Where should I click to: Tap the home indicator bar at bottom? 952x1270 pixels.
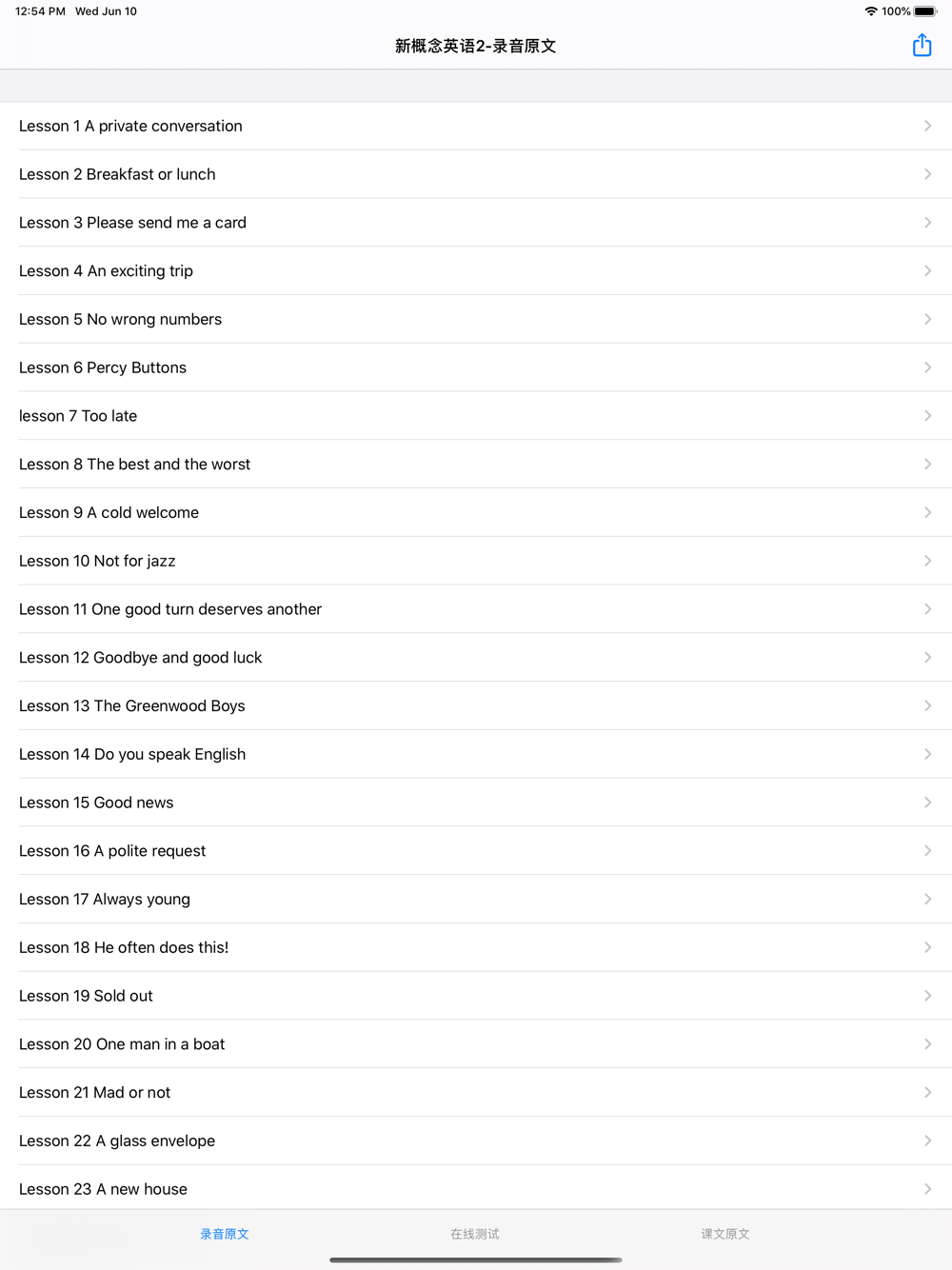pyautogui.click(x=476, y=1260)
